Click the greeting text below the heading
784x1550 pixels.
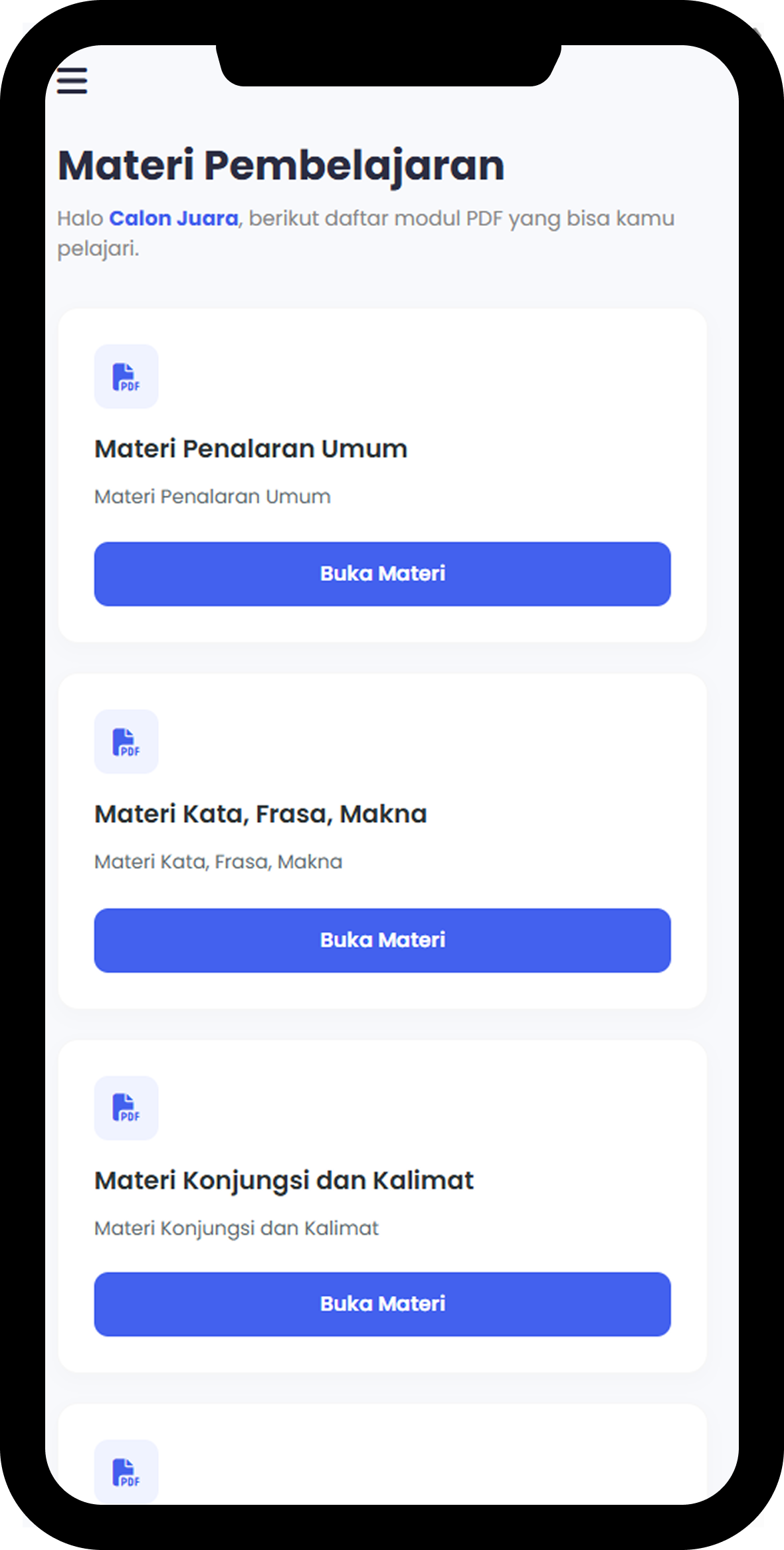[x=365, y=233]
